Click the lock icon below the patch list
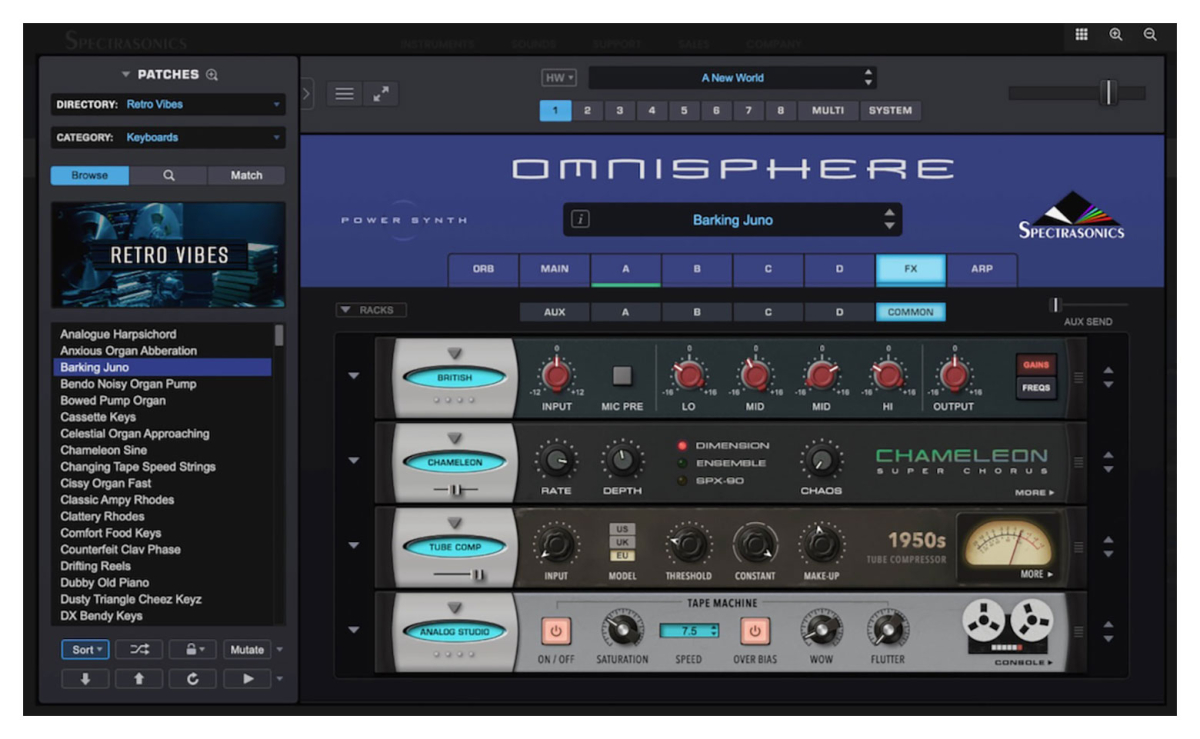This screenshot has height=739, width=1200. [191, 650]
